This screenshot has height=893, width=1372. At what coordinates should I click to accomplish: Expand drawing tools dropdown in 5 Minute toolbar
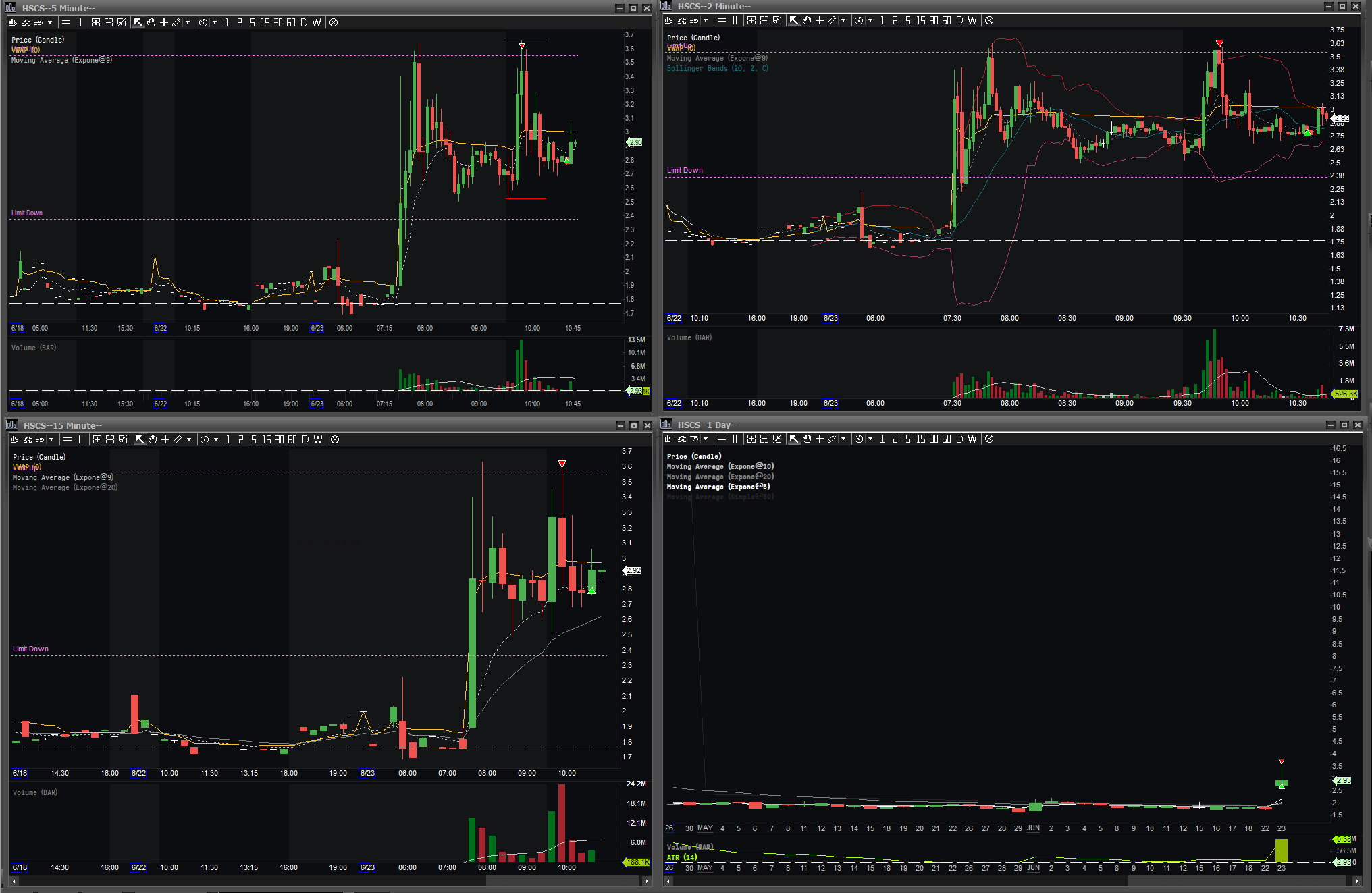[188, 22]
